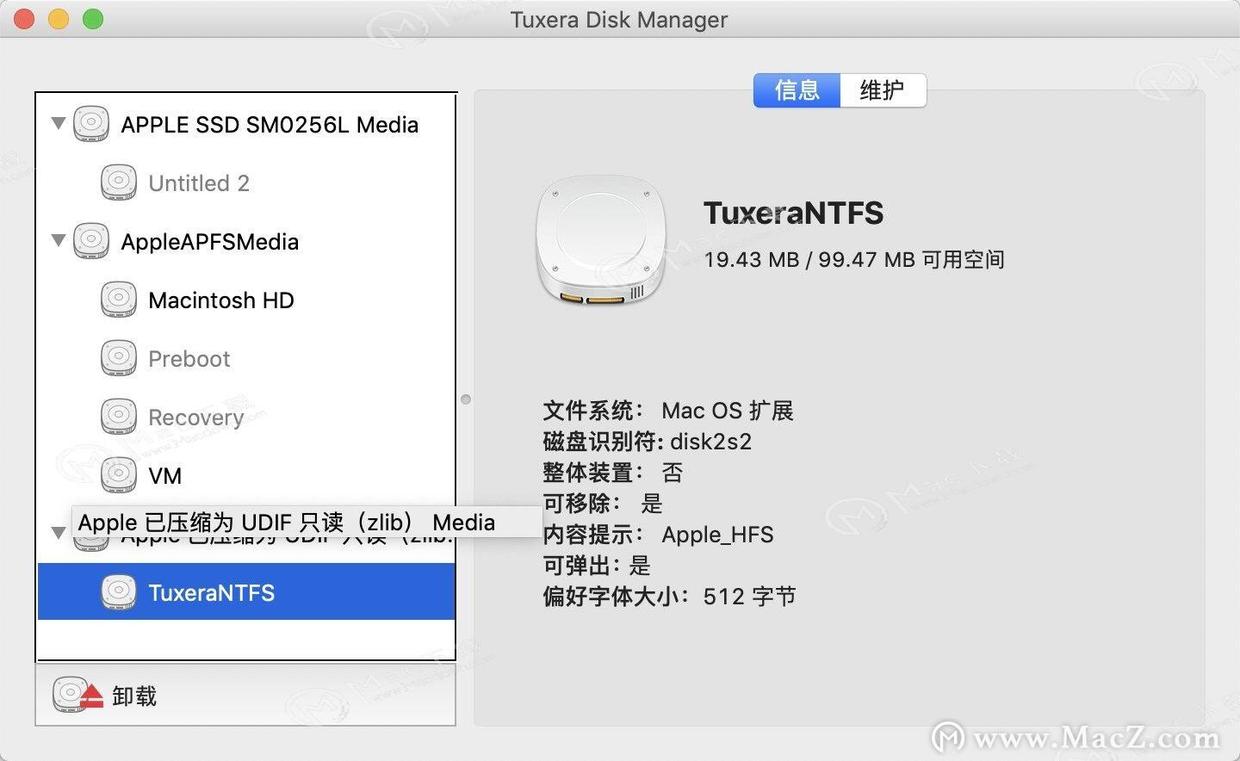Click the Untitled 2 volume icon
Screen dimensions: 1240x761
(118, 183)
